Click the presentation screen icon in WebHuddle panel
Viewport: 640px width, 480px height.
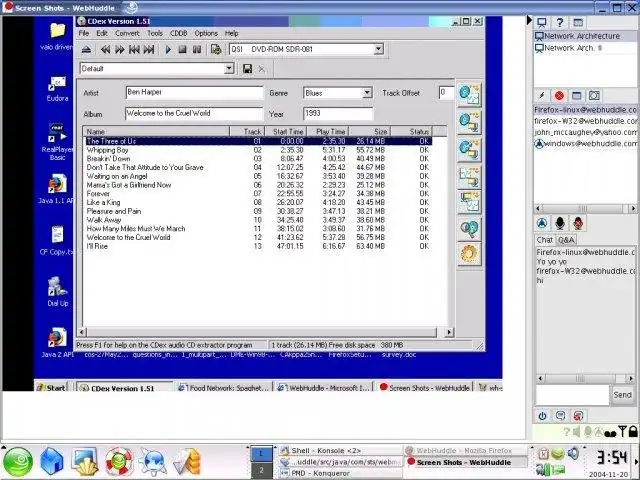(542, 22)
